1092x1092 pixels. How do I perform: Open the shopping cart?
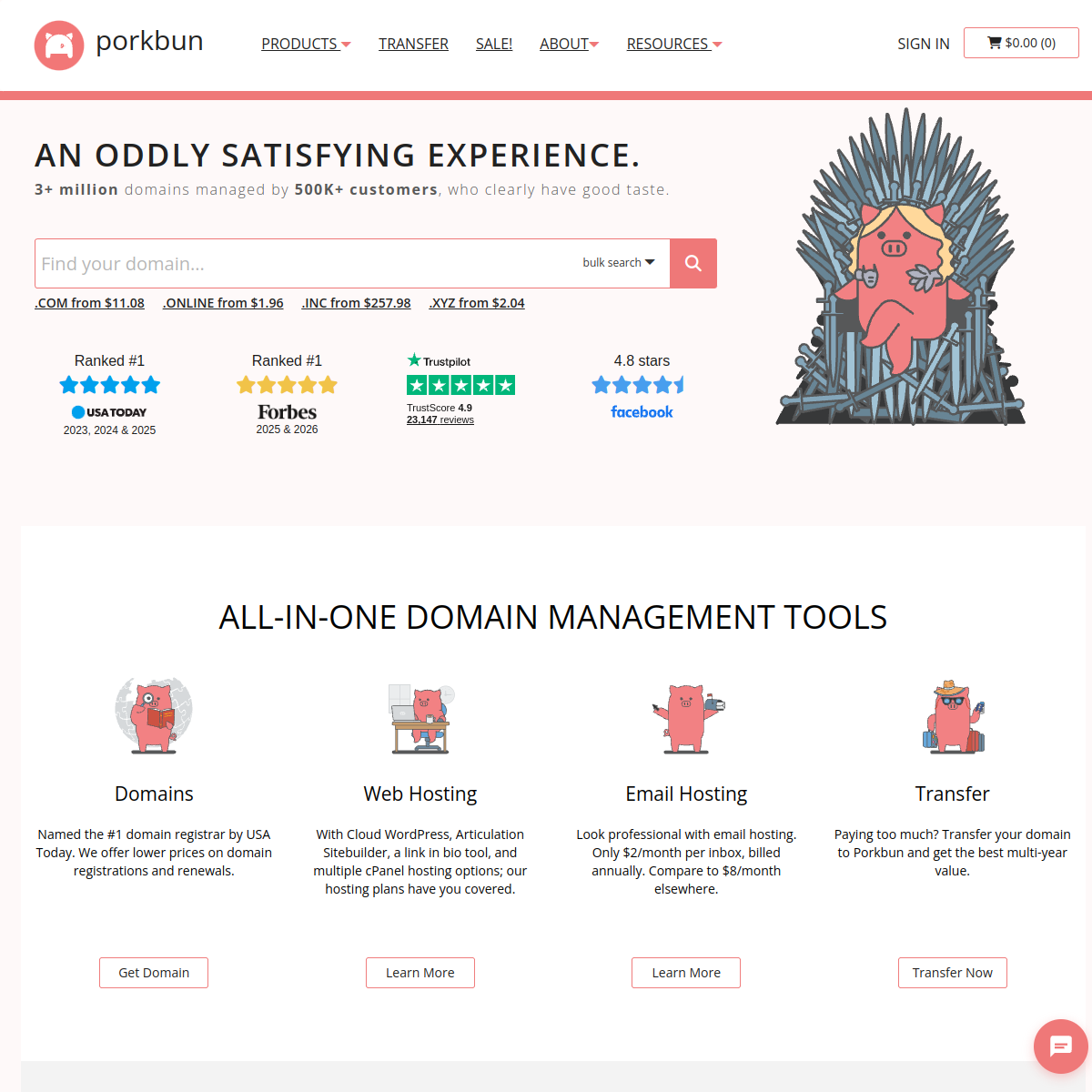coord(1021,42)
